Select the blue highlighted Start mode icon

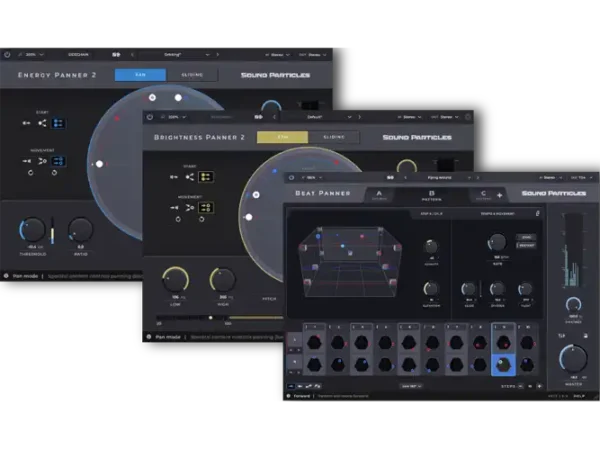tap(58, 123)
